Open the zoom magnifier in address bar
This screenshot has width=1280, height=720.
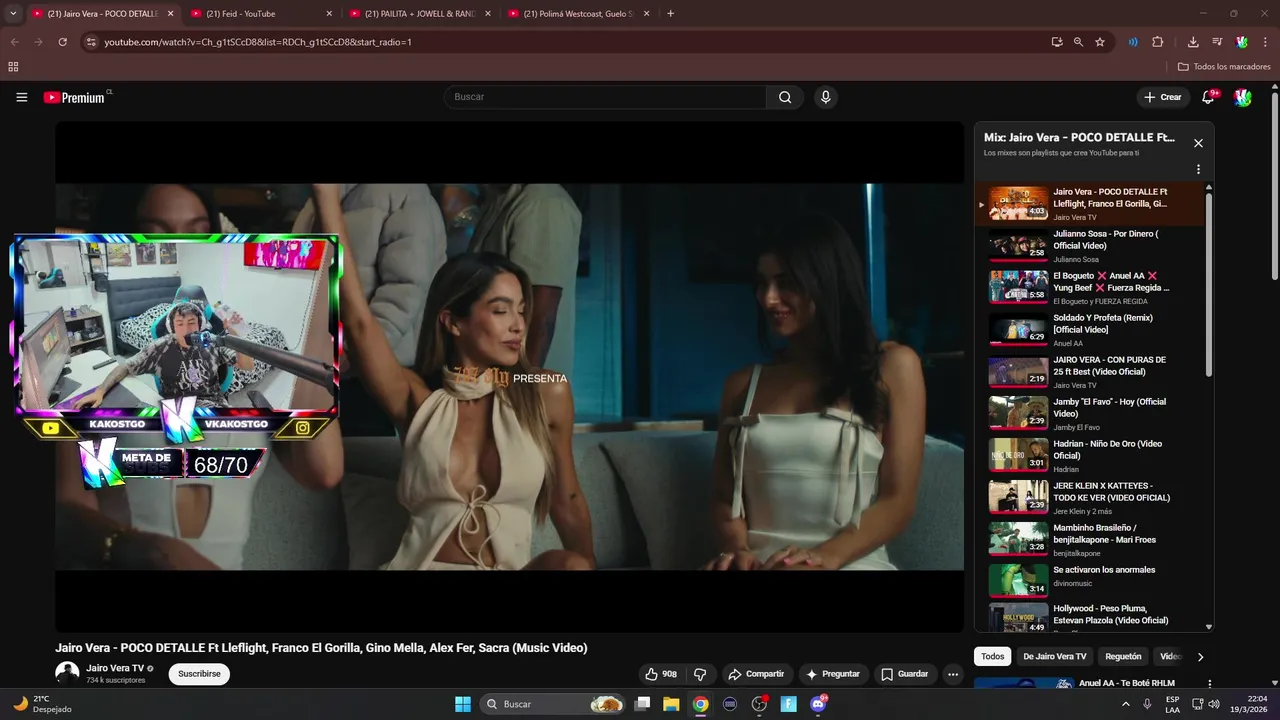pos(1078,42)
